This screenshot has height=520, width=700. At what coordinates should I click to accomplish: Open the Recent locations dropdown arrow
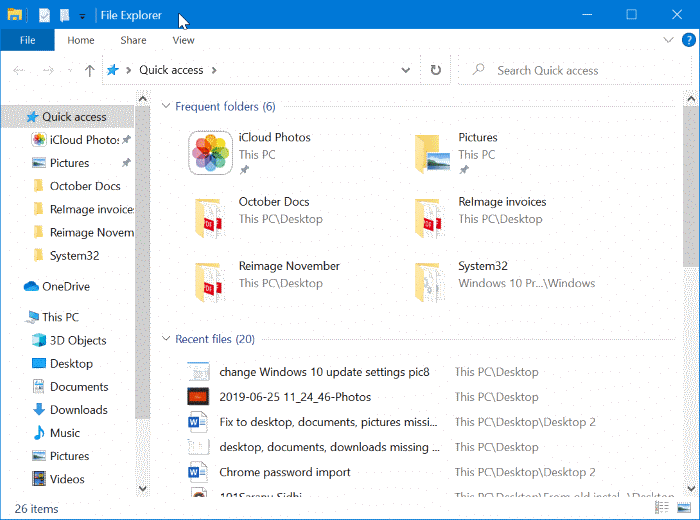tap(70, 71)
